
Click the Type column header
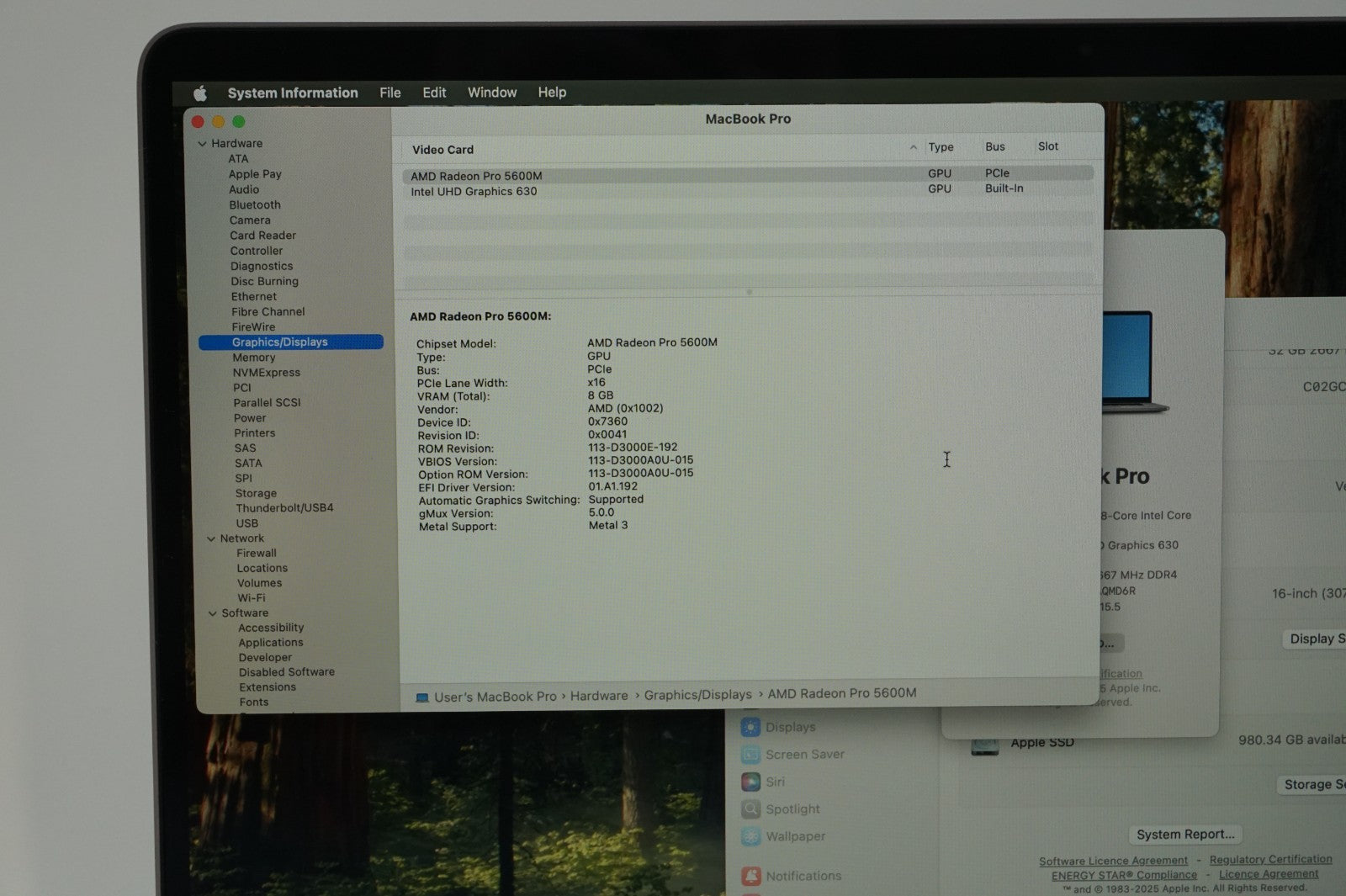(x=941, y=147)
